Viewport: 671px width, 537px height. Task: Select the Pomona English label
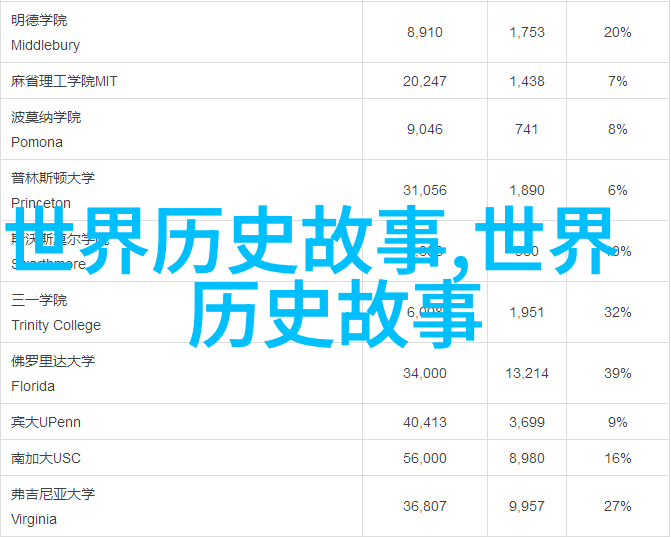[37, 142]
